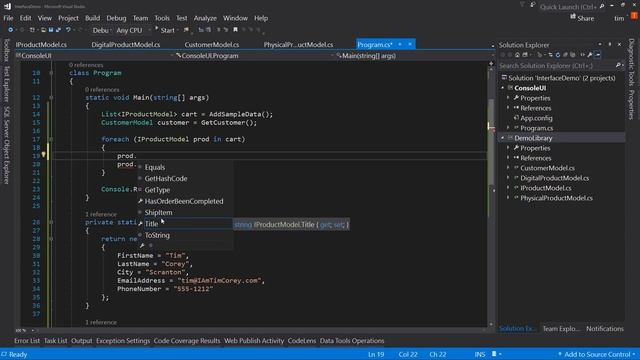This screenshot has height=360, width=640.
Task: Select ShipItem in IntelliSense list
Action: [x=158, y=213]
